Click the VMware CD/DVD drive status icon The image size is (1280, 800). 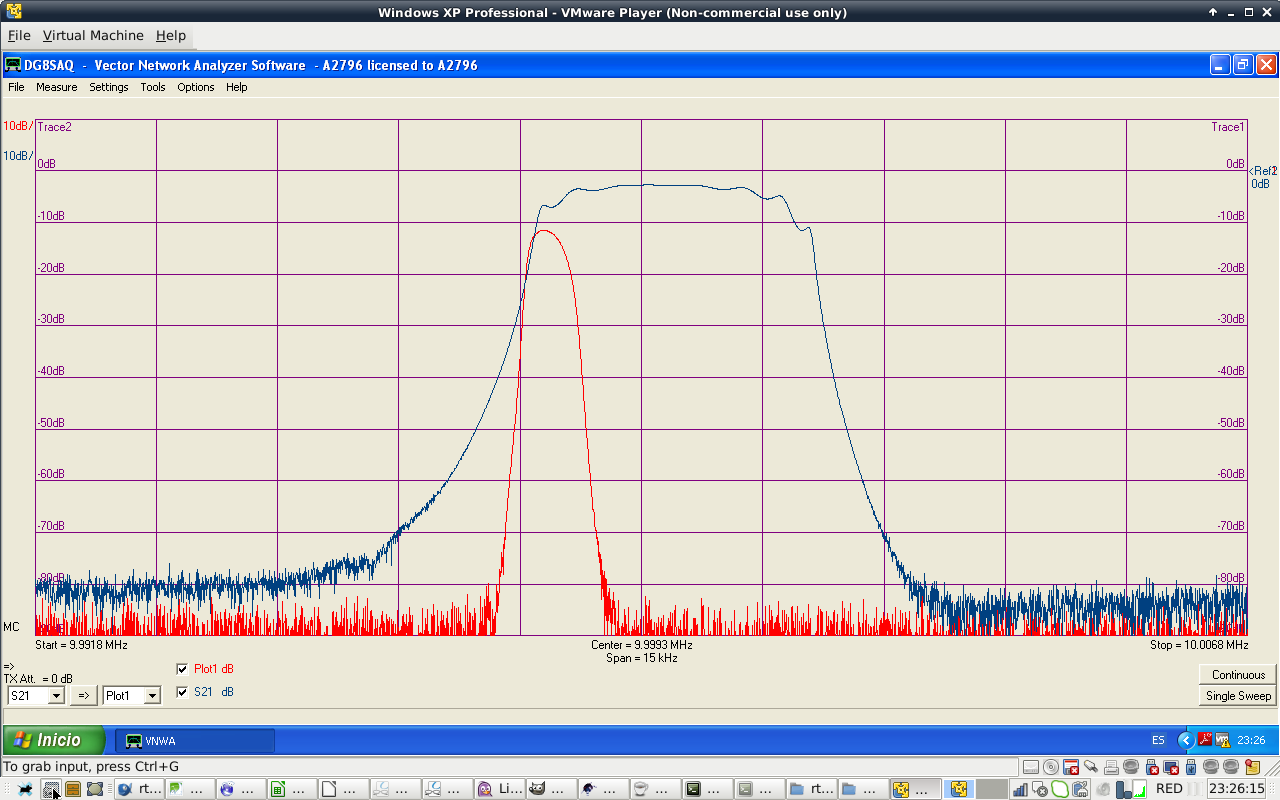[1051, 767]
